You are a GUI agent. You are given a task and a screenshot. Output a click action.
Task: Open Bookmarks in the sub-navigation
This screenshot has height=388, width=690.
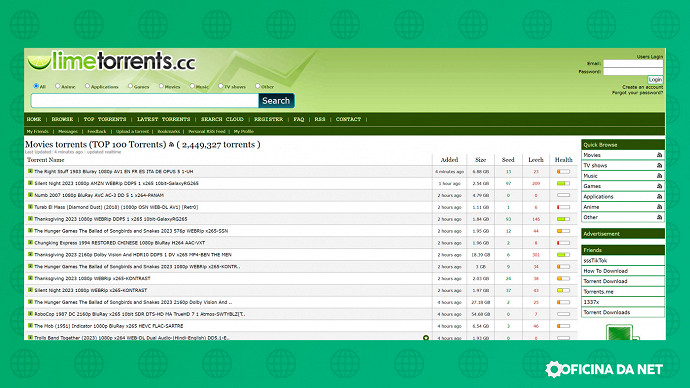[x=169, y=132]
